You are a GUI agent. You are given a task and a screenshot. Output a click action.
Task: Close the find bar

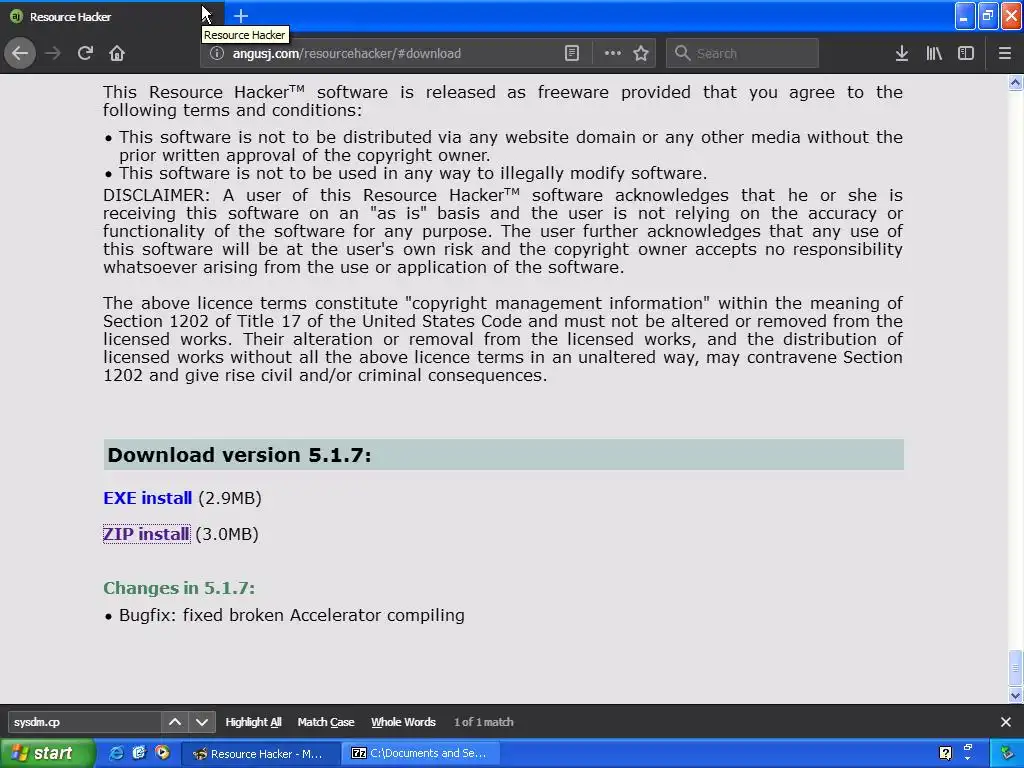pos(1006,722)
